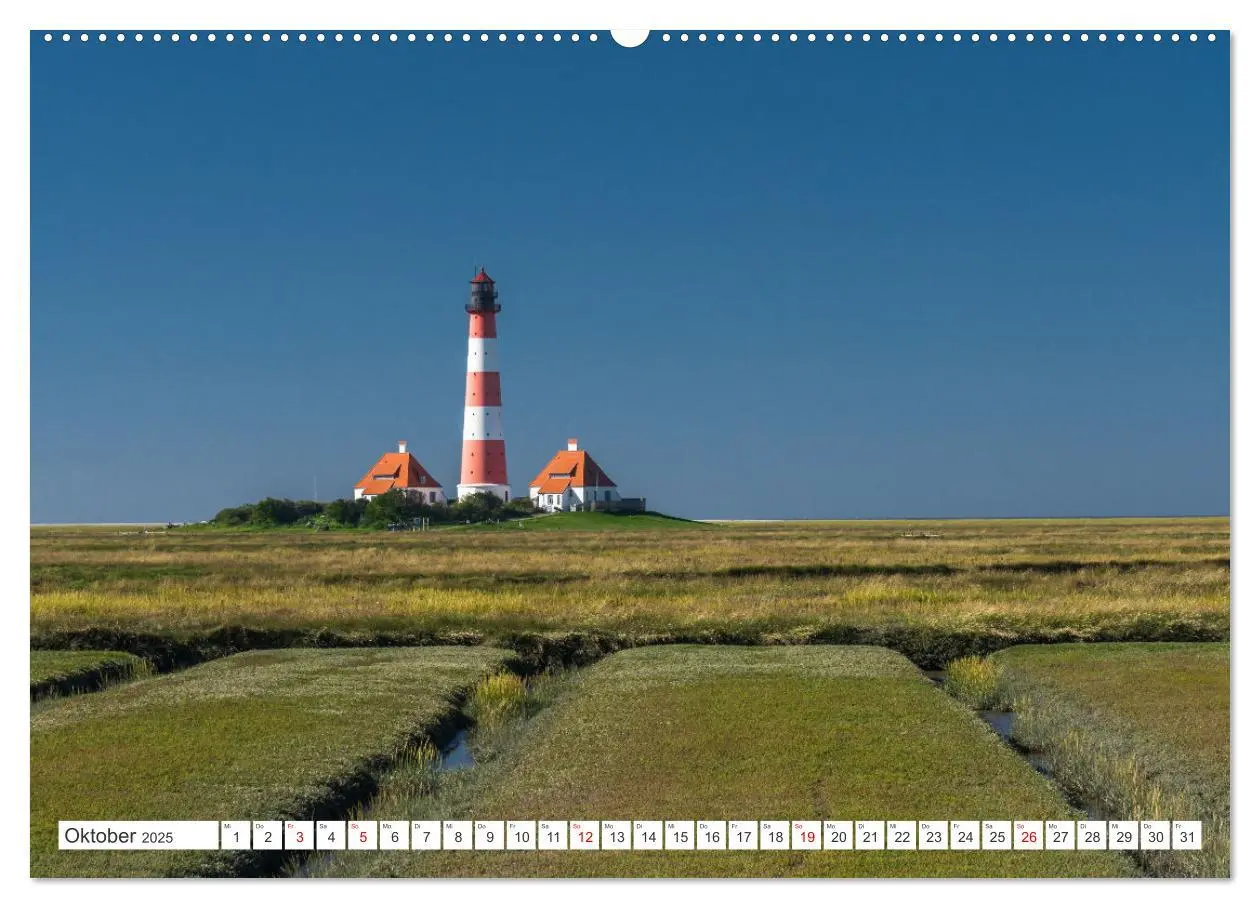Image resolution: width=1260 pixels, height=908 pixels.
Task: Click the red-and-white striped lighthouse tower
Action: (x=484, y=385)
